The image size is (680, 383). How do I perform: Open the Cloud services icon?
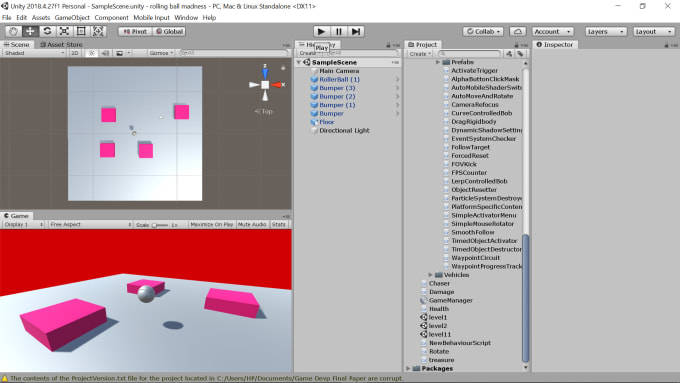click(x=517, y=32)
